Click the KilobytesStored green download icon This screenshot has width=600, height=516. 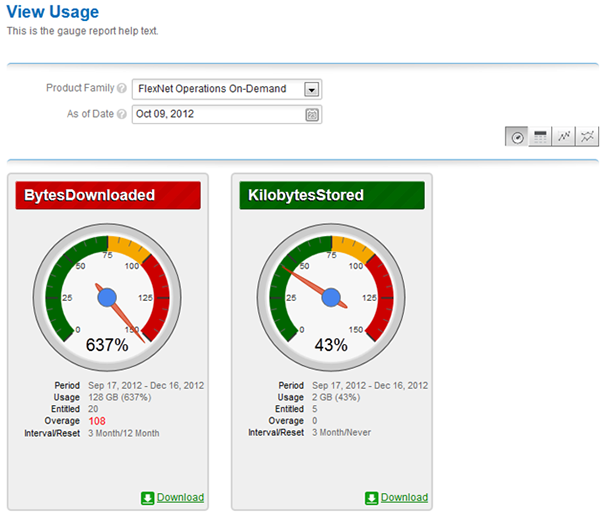coord(371,498)
